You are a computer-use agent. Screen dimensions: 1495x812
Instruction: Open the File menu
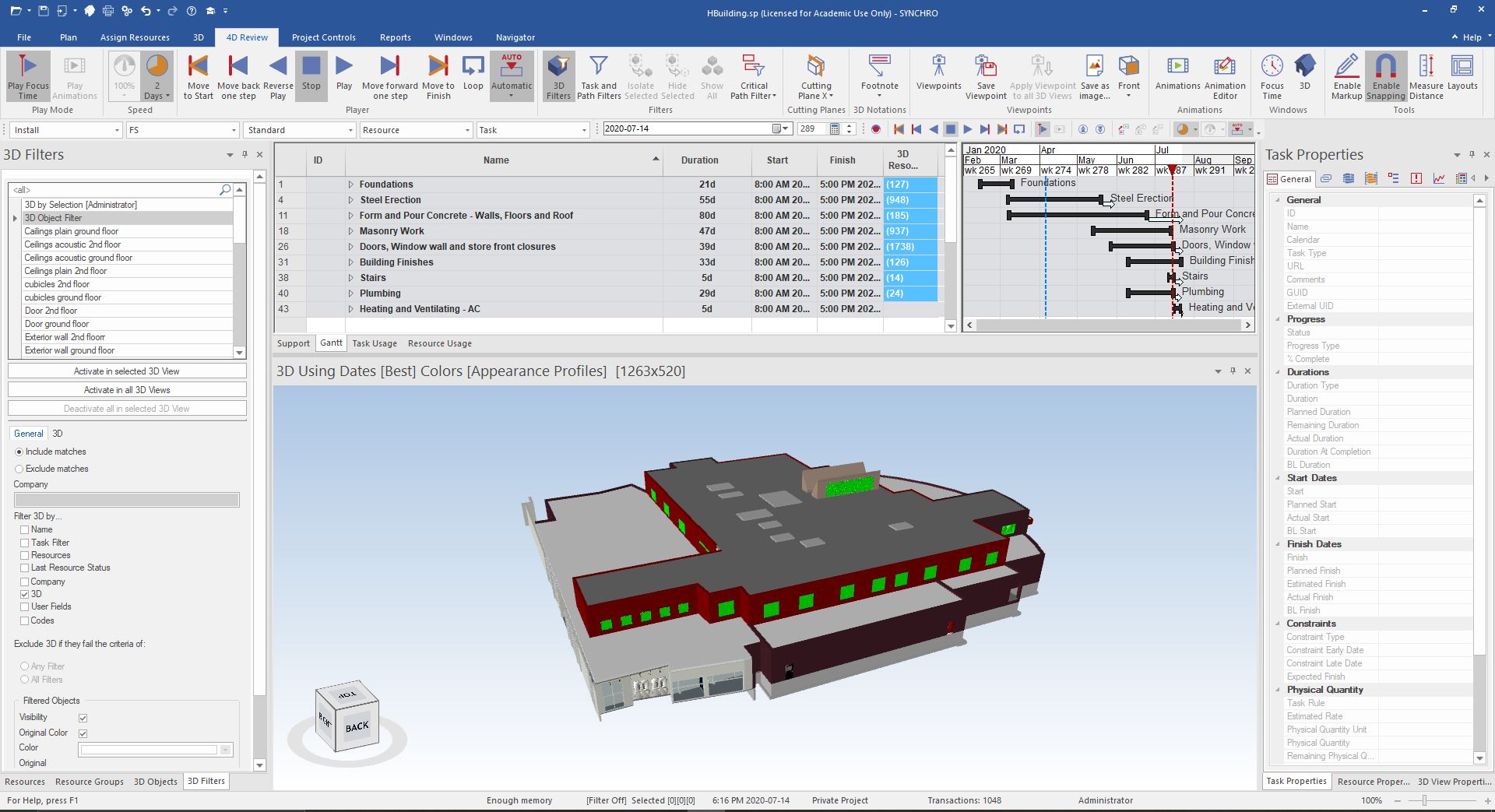click(24, 37)
